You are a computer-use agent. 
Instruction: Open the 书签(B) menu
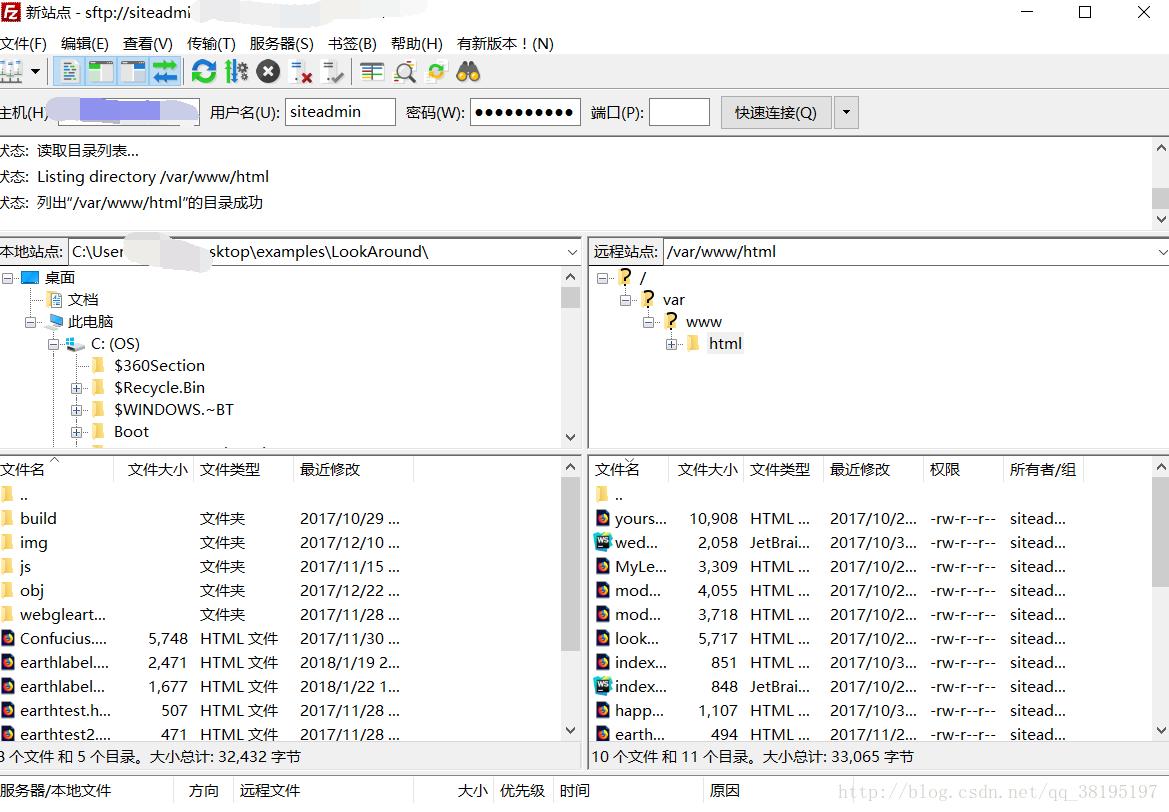coord(352,44)
